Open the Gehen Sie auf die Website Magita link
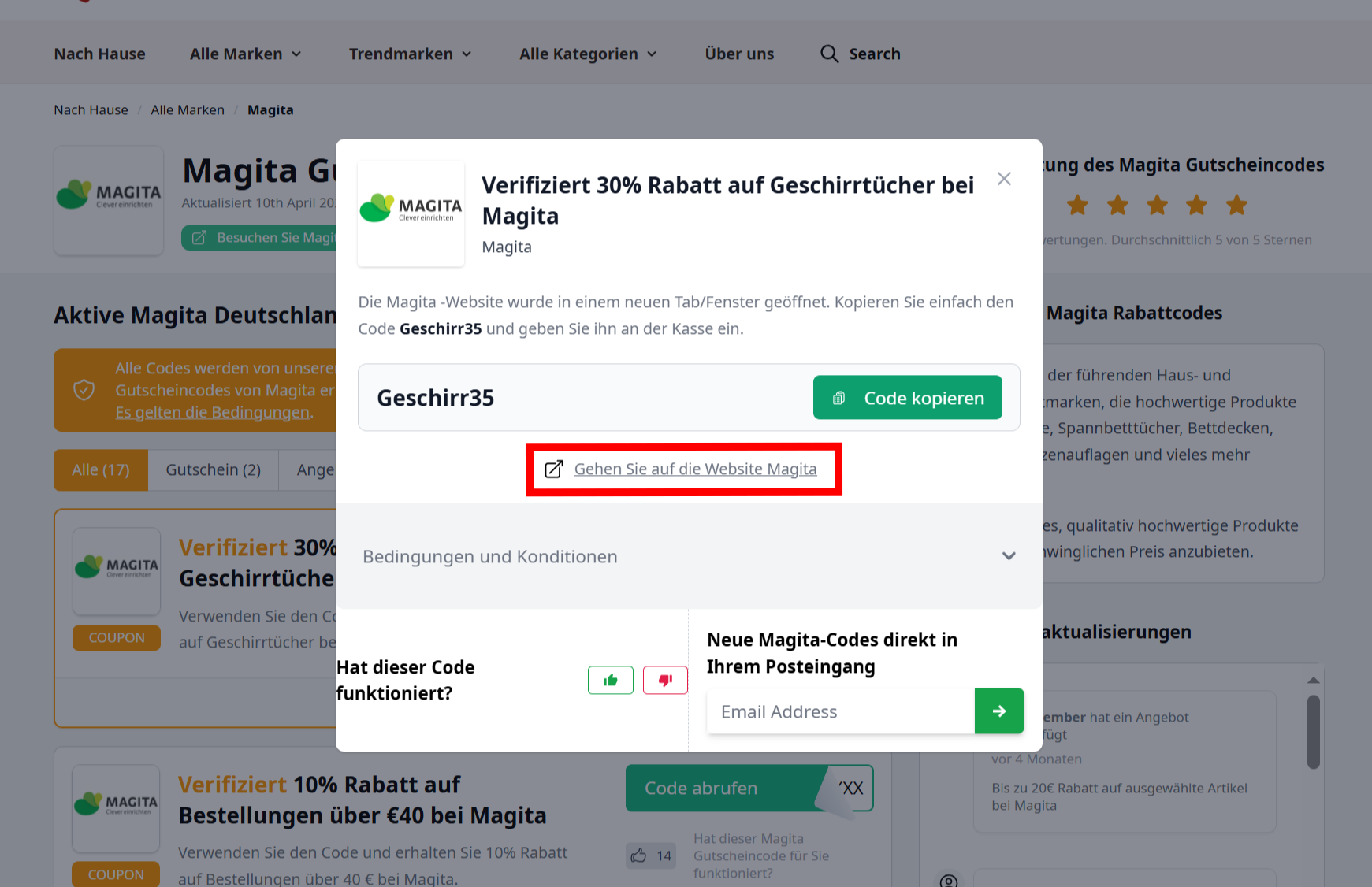This screenshot has height=887, width=1372. click(x=695, y=469)
